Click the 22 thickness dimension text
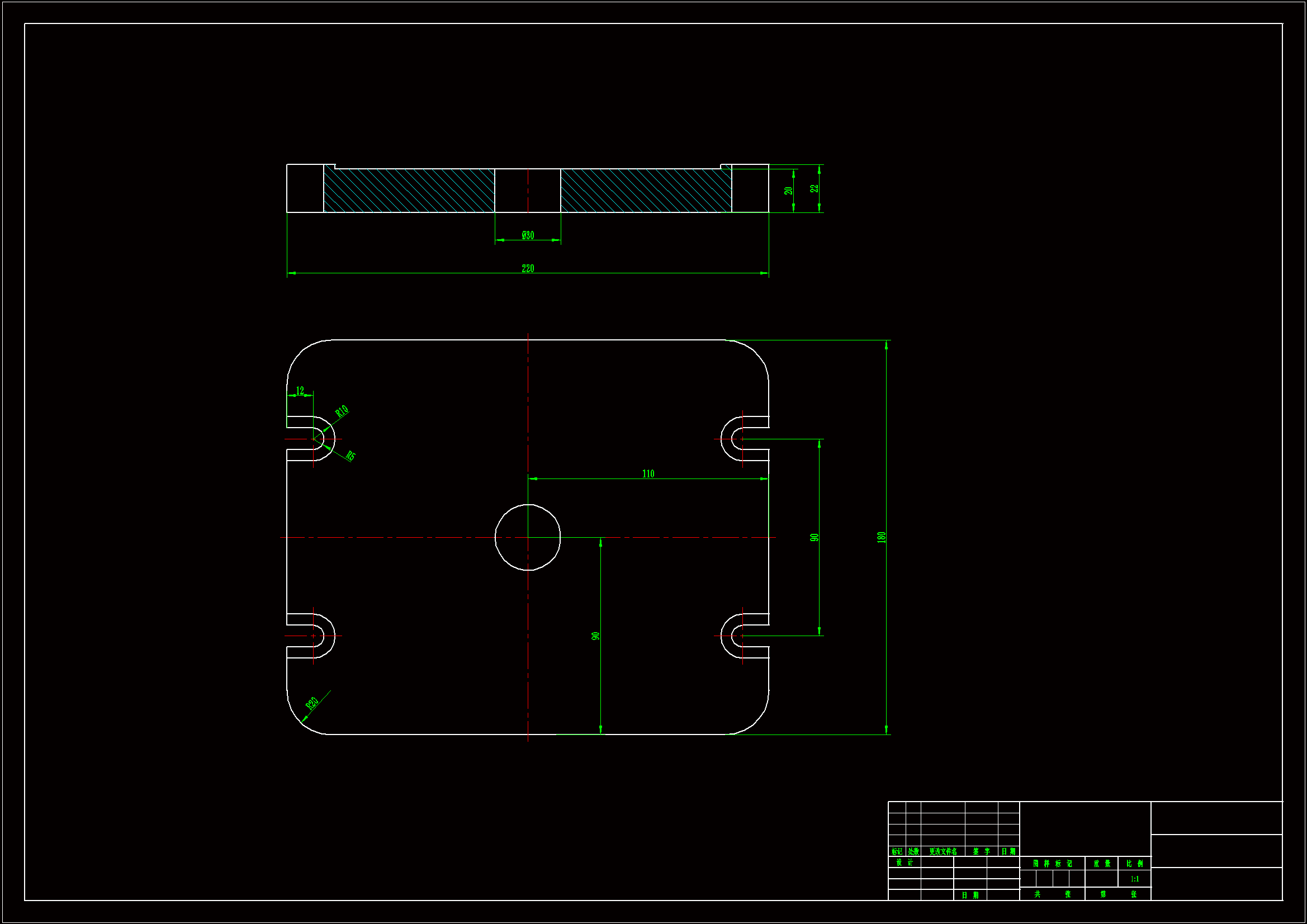The image size is (1307, 924). coord(814,188)
